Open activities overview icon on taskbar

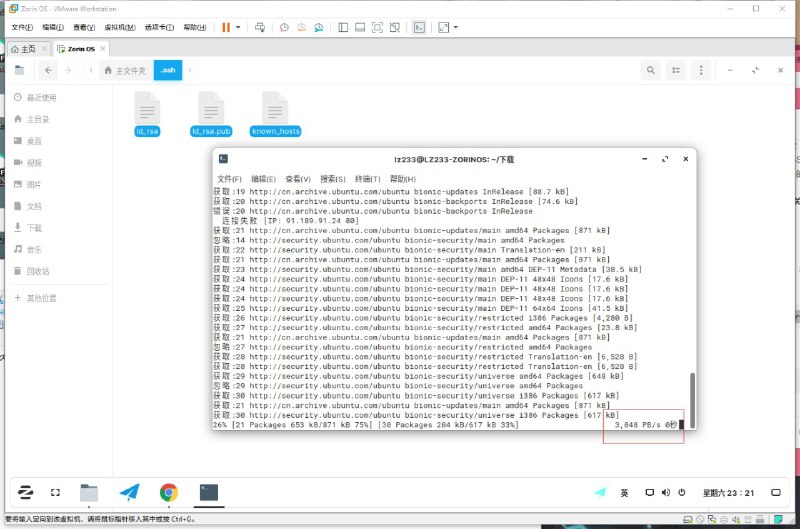pyautogui.click(x=55, y=492)
